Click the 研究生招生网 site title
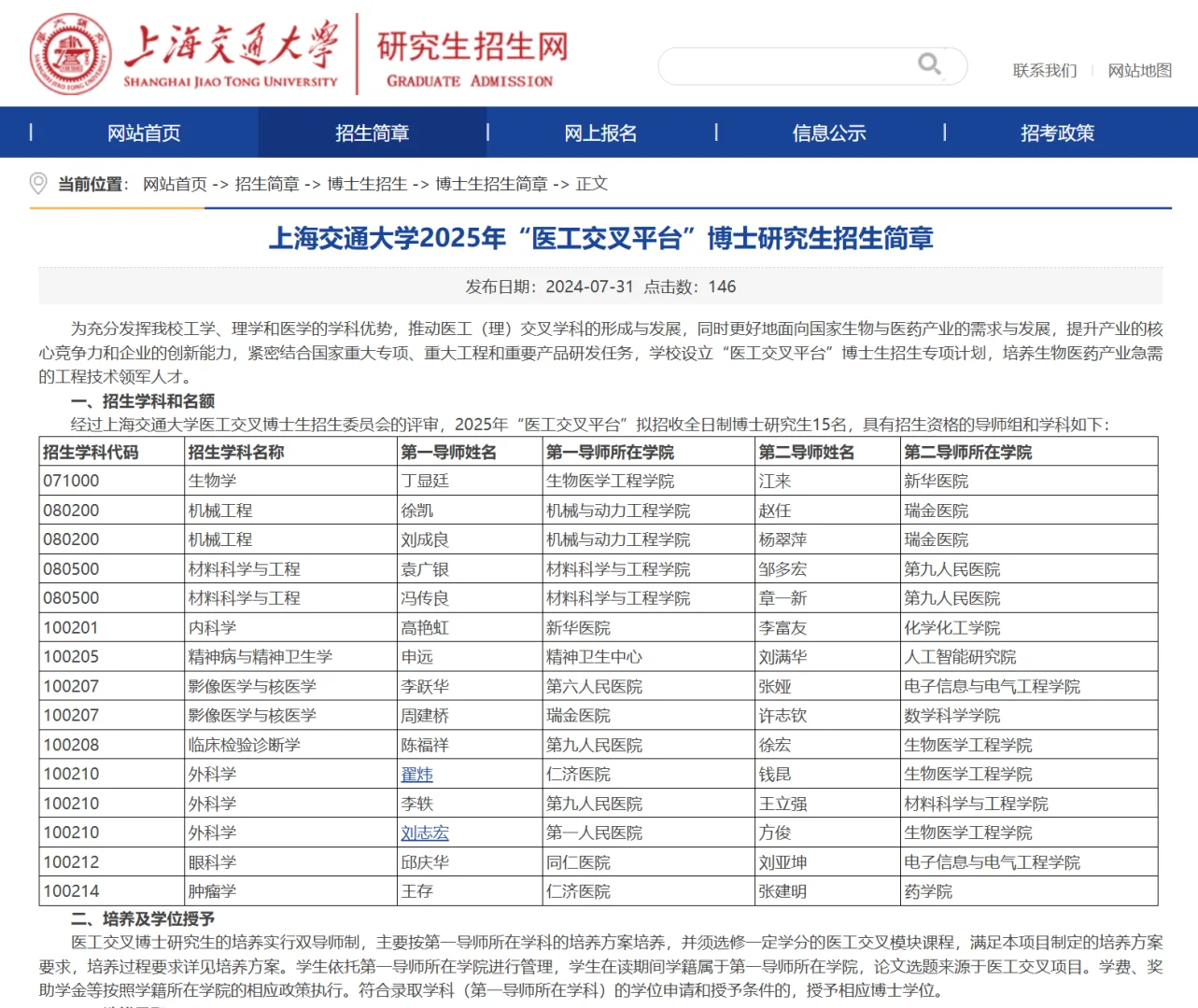 coord(472,47)
